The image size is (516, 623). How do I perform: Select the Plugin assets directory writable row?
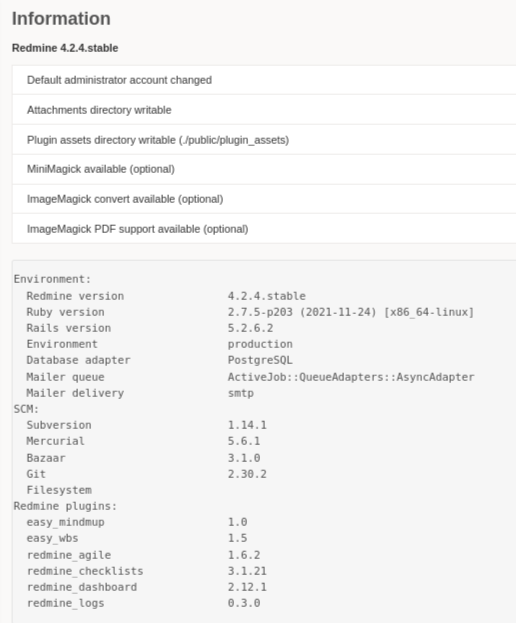[x=264, y=140]
